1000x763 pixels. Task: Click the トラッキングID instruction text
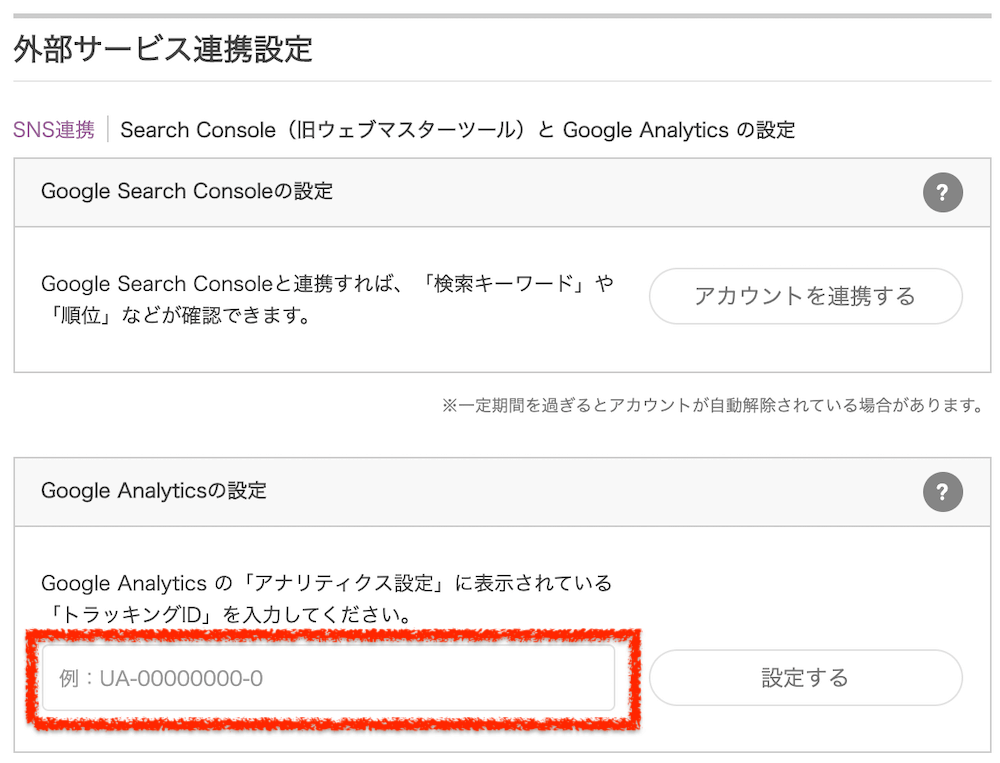326,598
